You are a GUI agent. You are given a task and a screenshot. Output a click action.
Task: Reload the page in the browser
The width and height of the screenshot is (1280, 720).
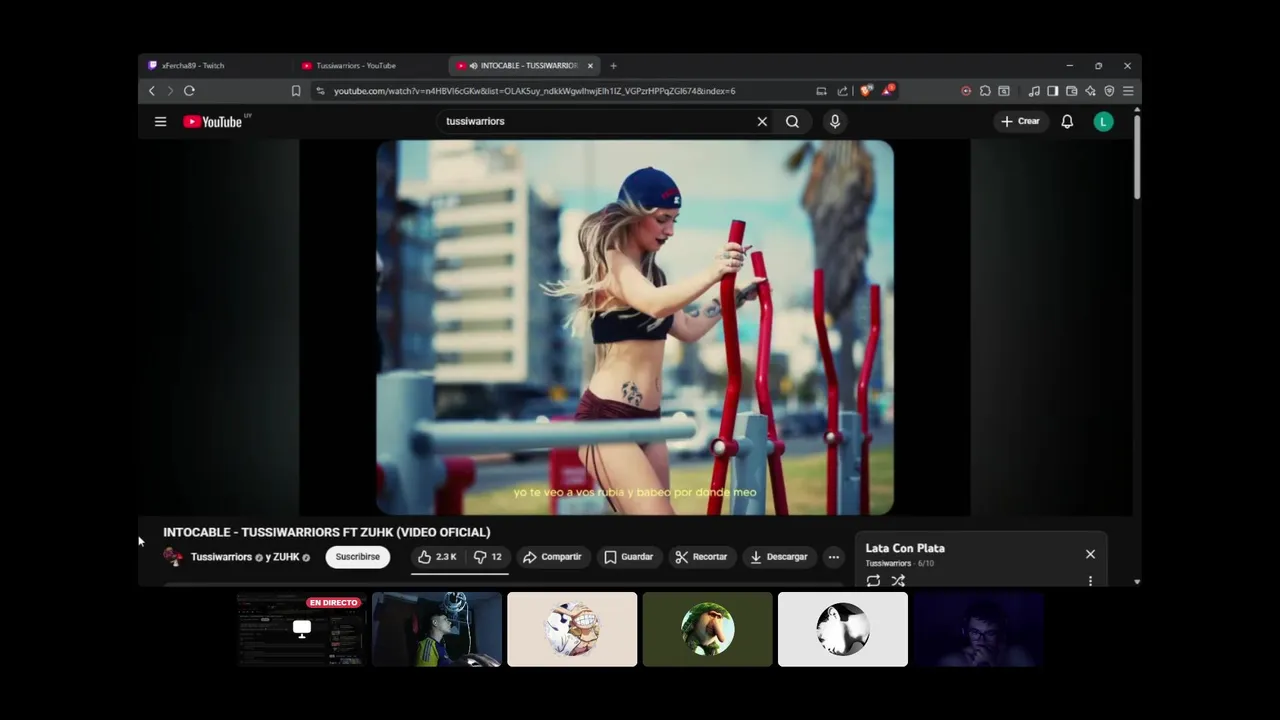pos(189,91)
